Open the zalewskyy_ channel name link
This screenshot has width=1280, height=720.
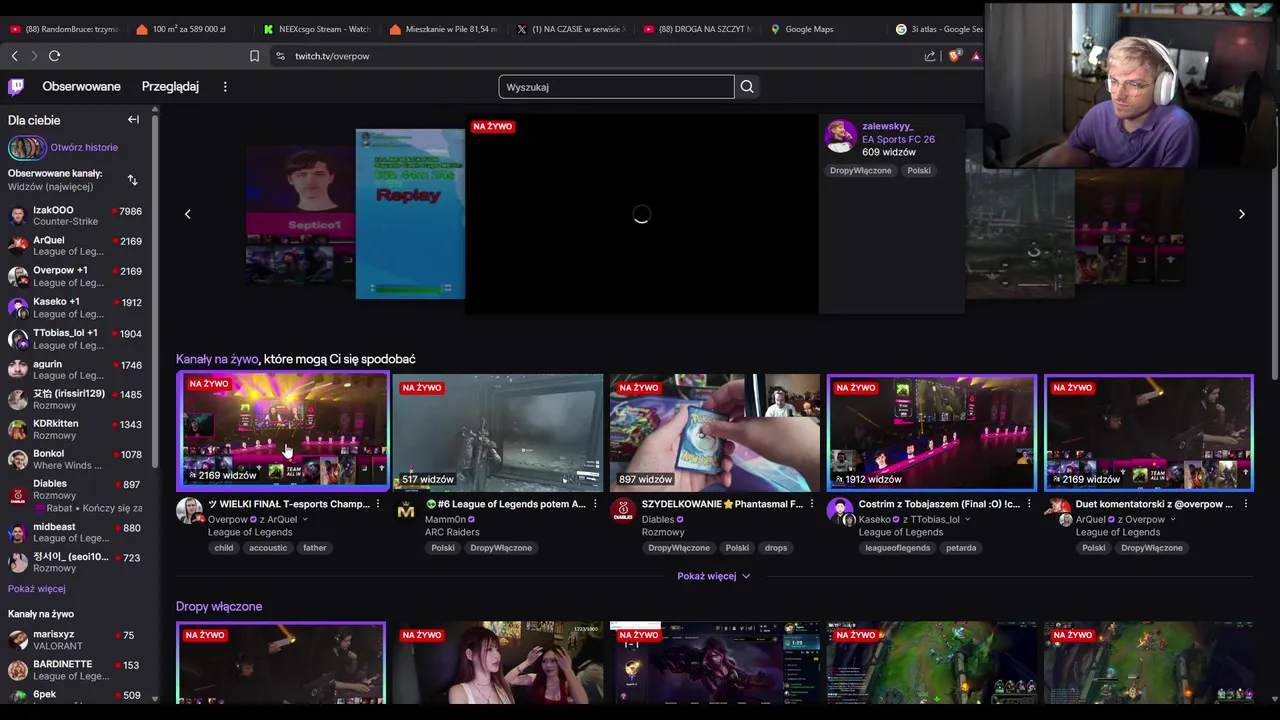(x=887, y=126)
